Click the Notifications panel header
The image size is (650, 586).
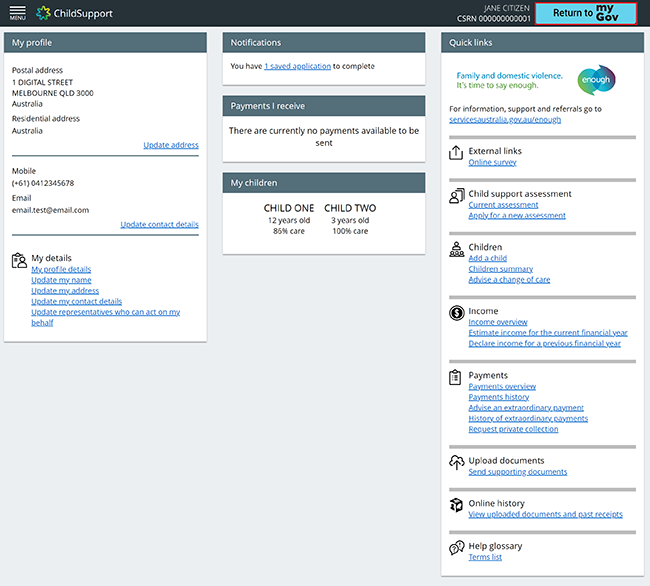tap(324, 43)
